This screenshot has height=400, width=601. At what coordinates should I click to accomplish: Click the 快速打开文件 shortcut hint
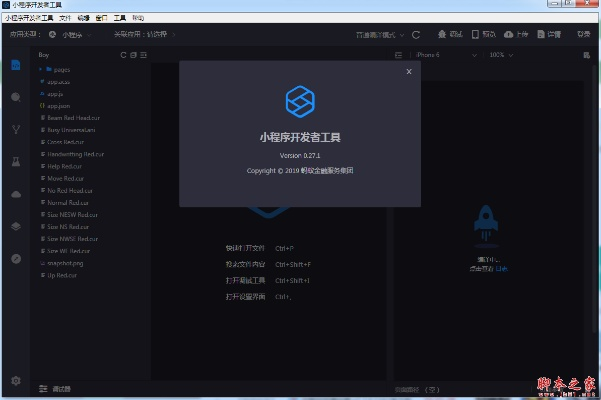(245, 248)
